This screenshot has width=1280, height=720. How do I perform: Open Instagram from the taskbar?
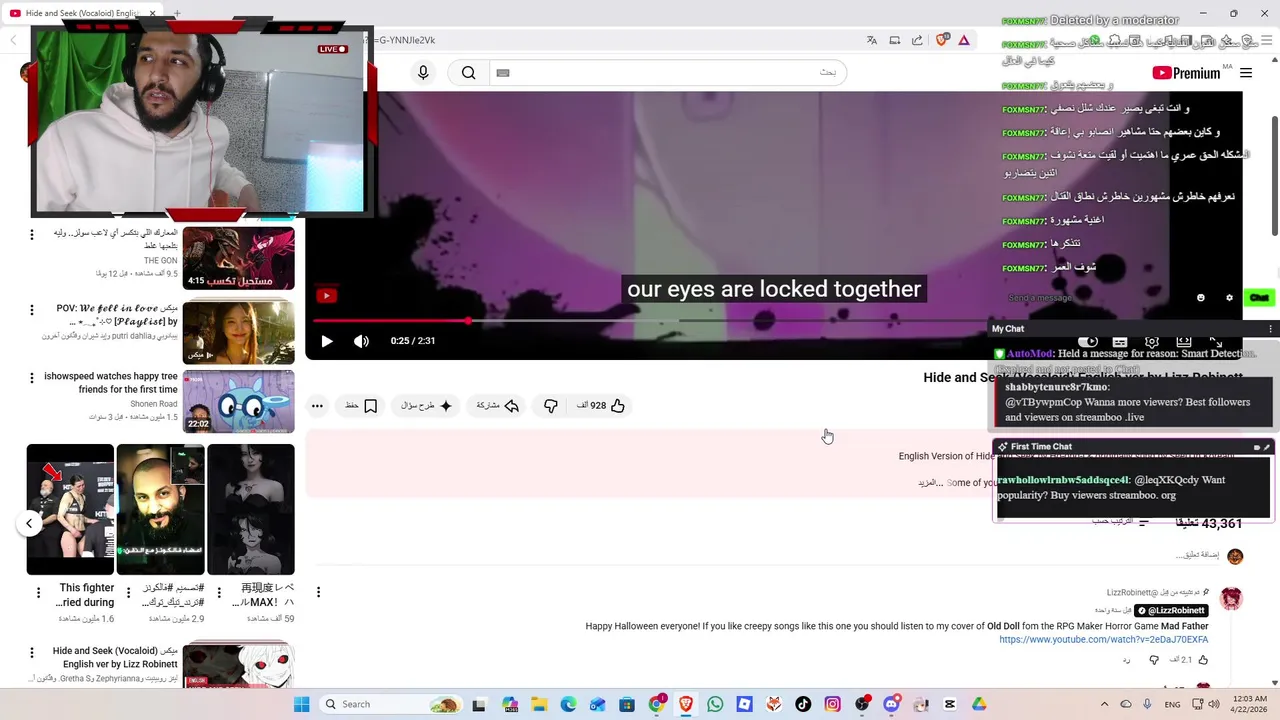click(x=833, y=704)
